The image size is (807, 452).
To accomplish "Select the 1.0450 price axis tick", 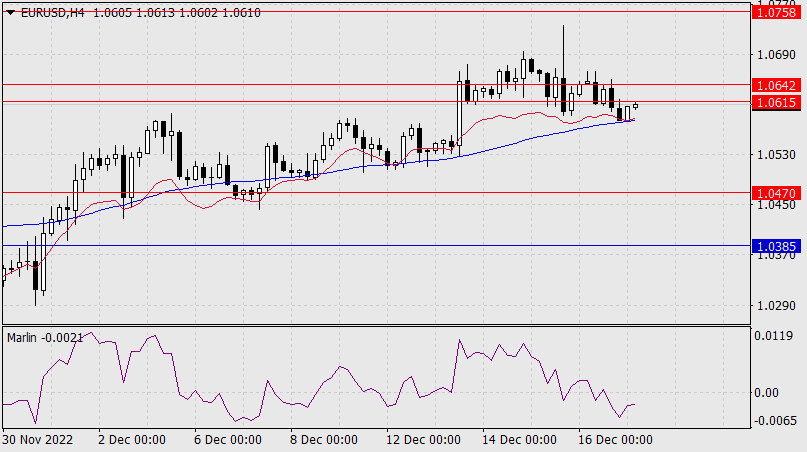I will [x=777, y=206].
